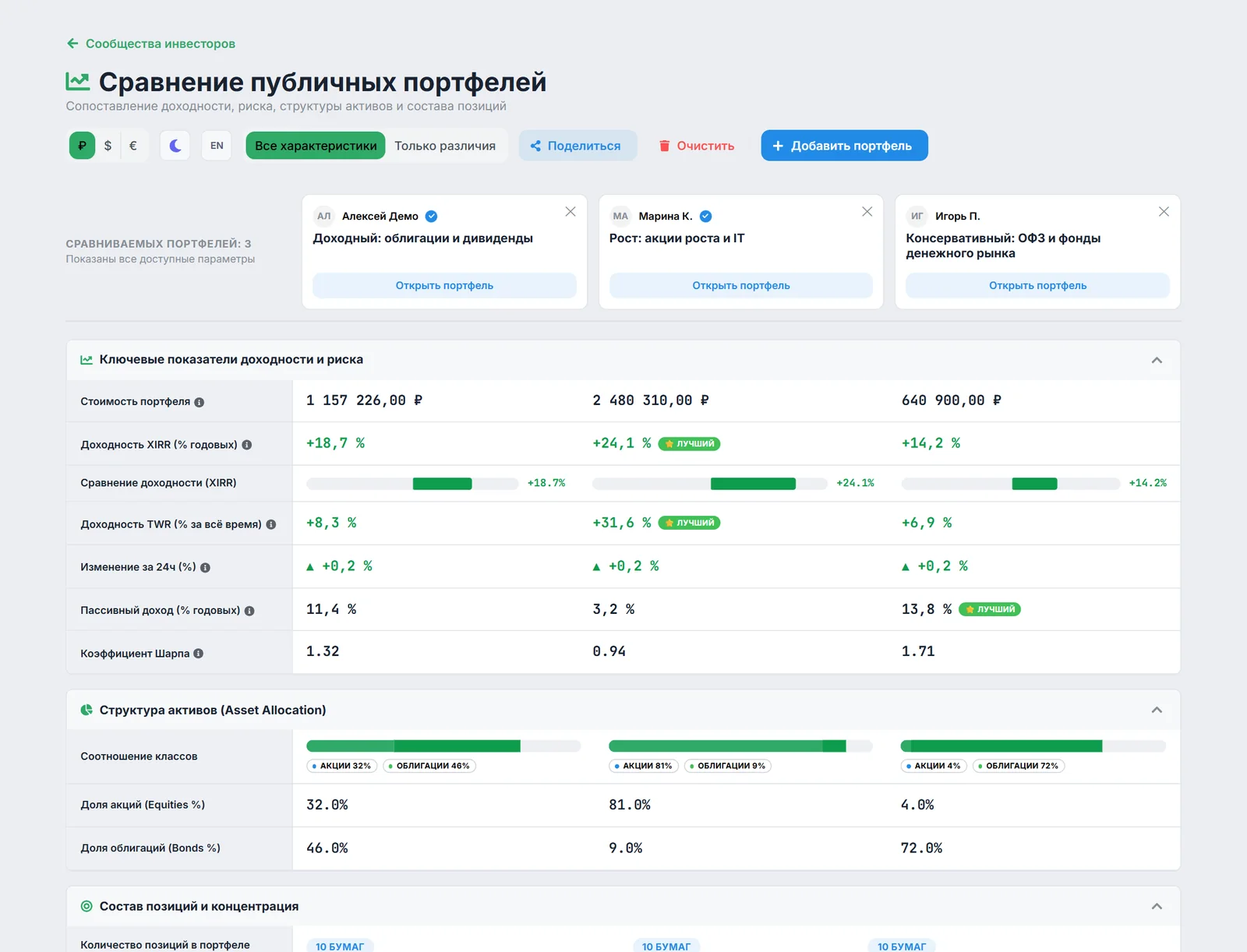Click value 640 900,00 ₽

pos(952,400)
